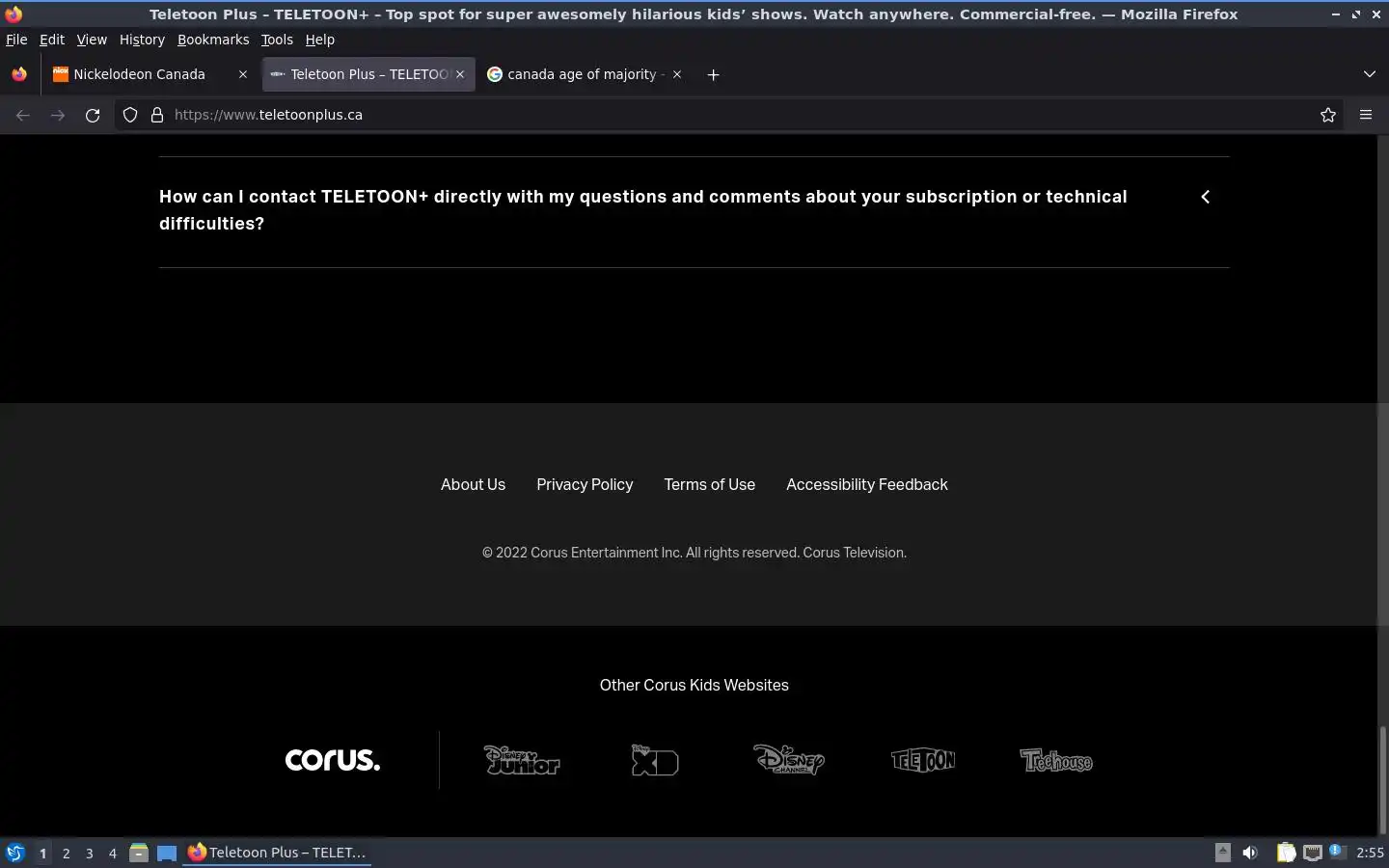Screen dimensions: 1389x868
Task: Go forward to next page
Action: coord(58,115)
